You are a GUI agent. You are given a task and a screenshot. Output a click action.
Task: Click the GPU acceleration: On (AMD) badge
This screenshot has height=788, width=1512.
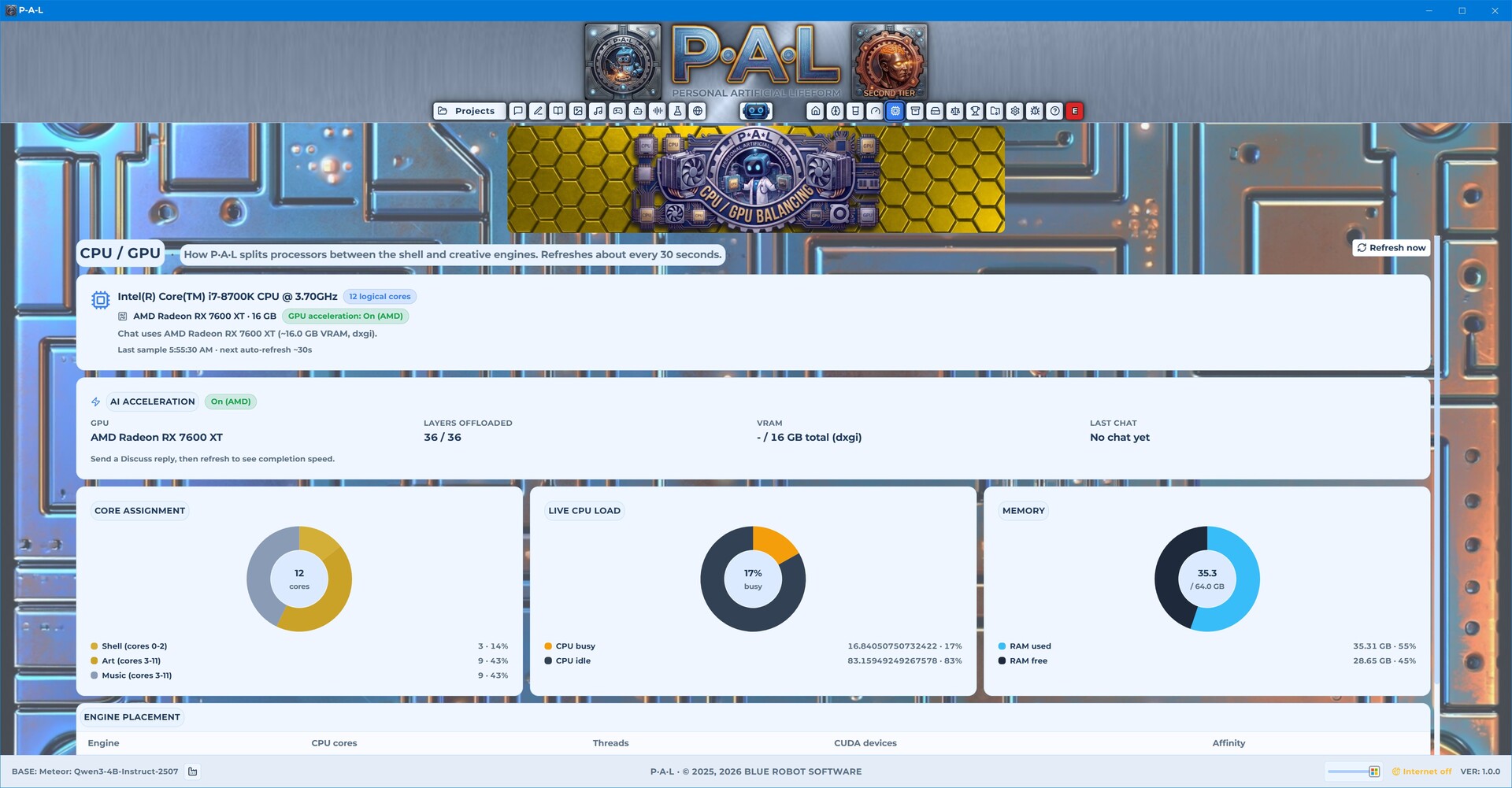click(346, 316)
